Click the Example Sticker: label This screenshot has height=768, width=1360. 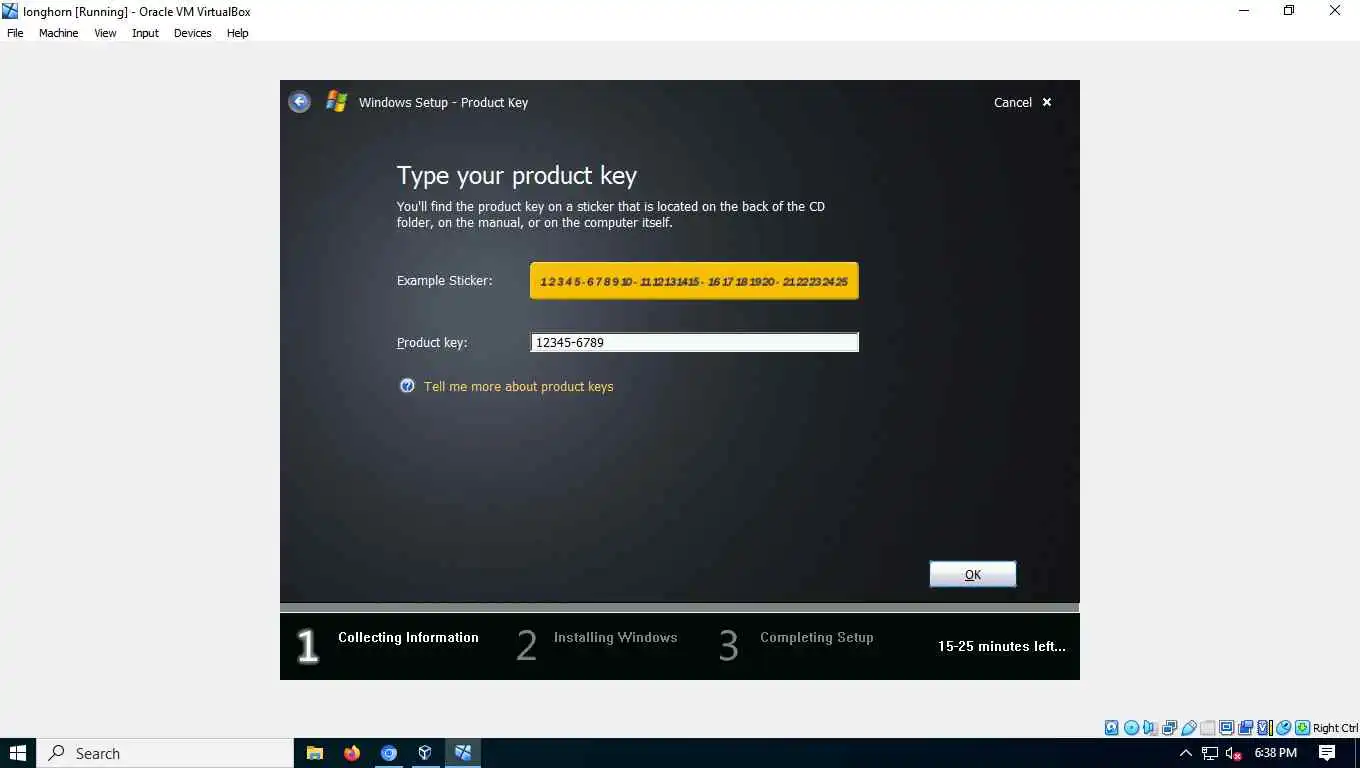444,281
